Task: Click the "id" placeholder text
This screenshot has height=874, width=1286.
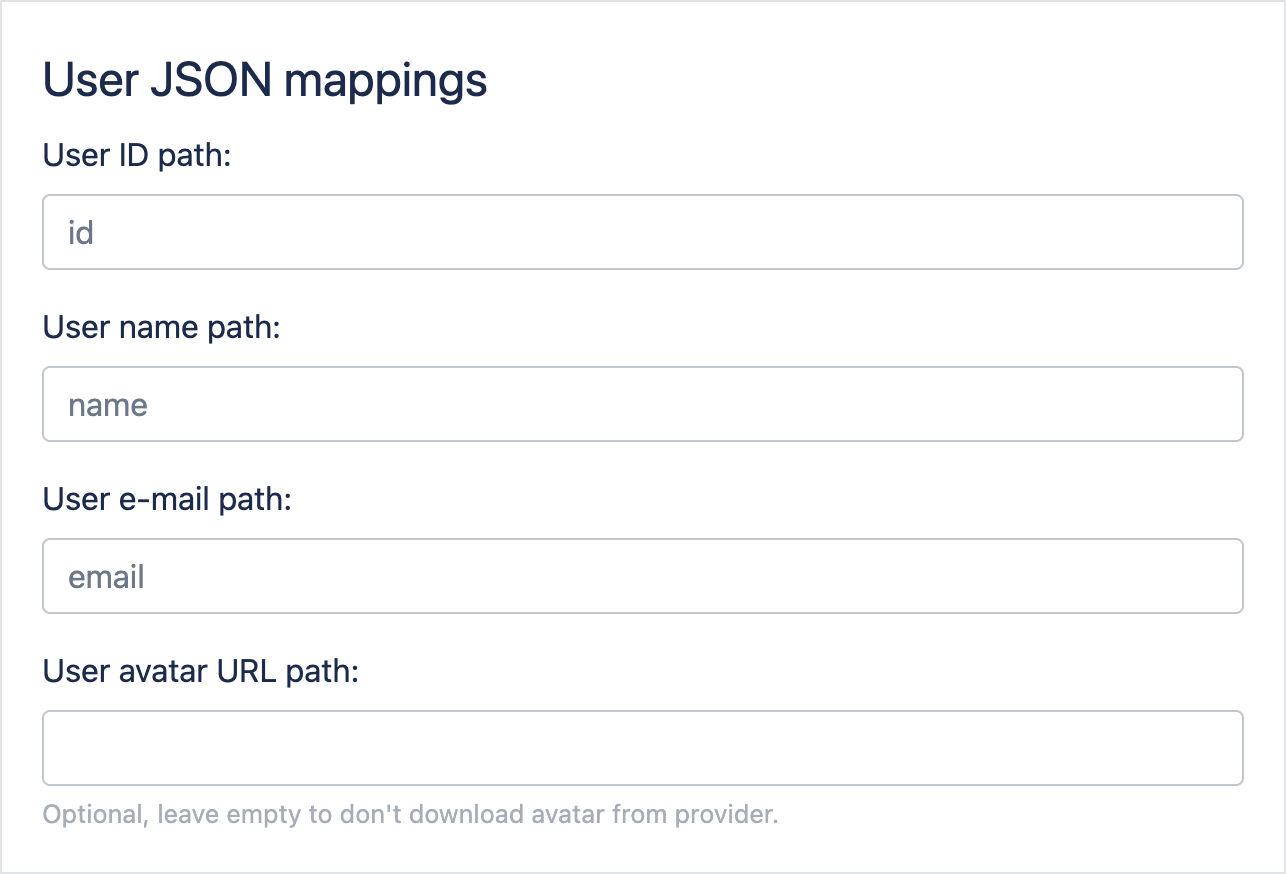Action: pyautogui.click(x=81, y=233)
